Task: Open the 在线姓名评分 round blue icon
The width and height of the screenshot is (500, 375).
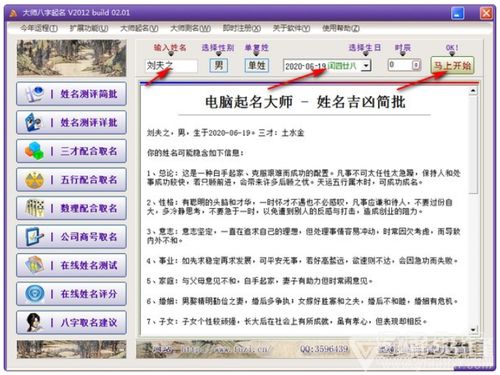Action: pyautogui.click(x=34, y=294)
